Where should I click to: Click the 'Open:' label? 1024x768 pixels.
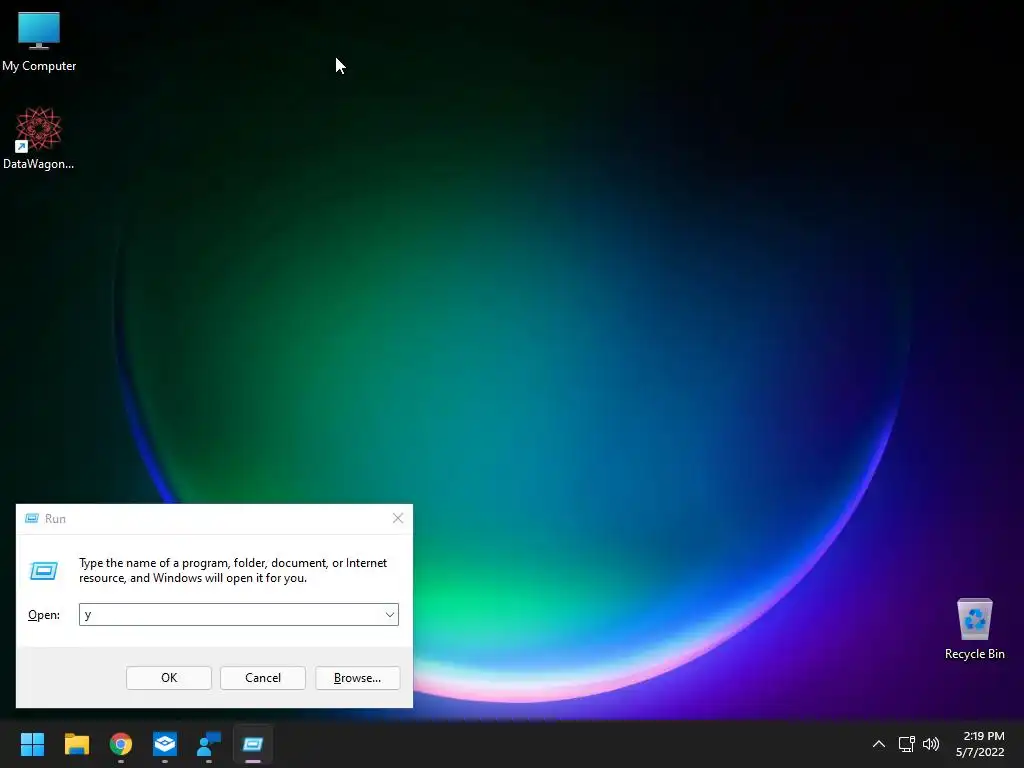[x=44, y=615]
